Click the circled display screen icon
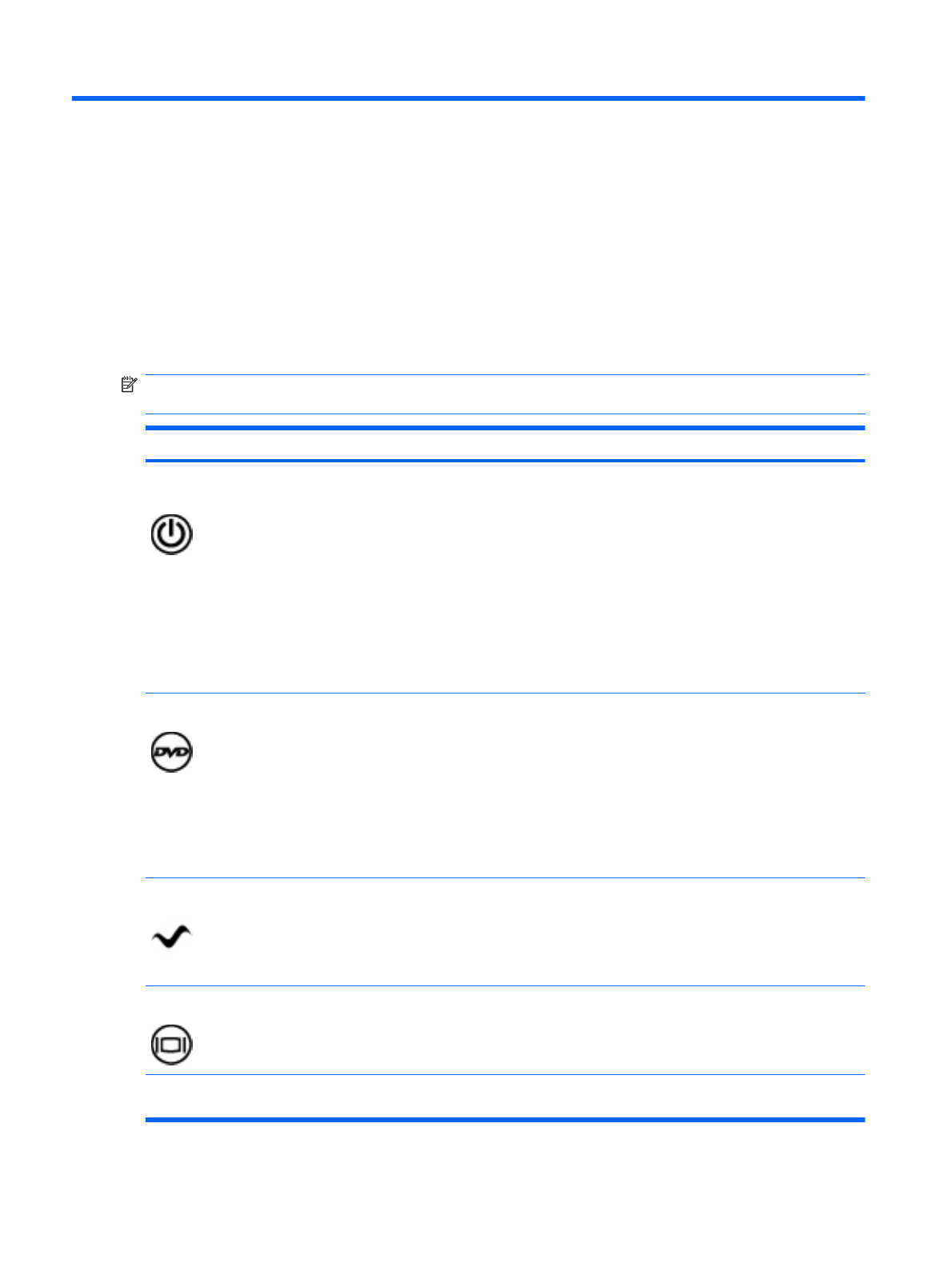Viewport: 952px width, 1267px height. pos(171,1044)
